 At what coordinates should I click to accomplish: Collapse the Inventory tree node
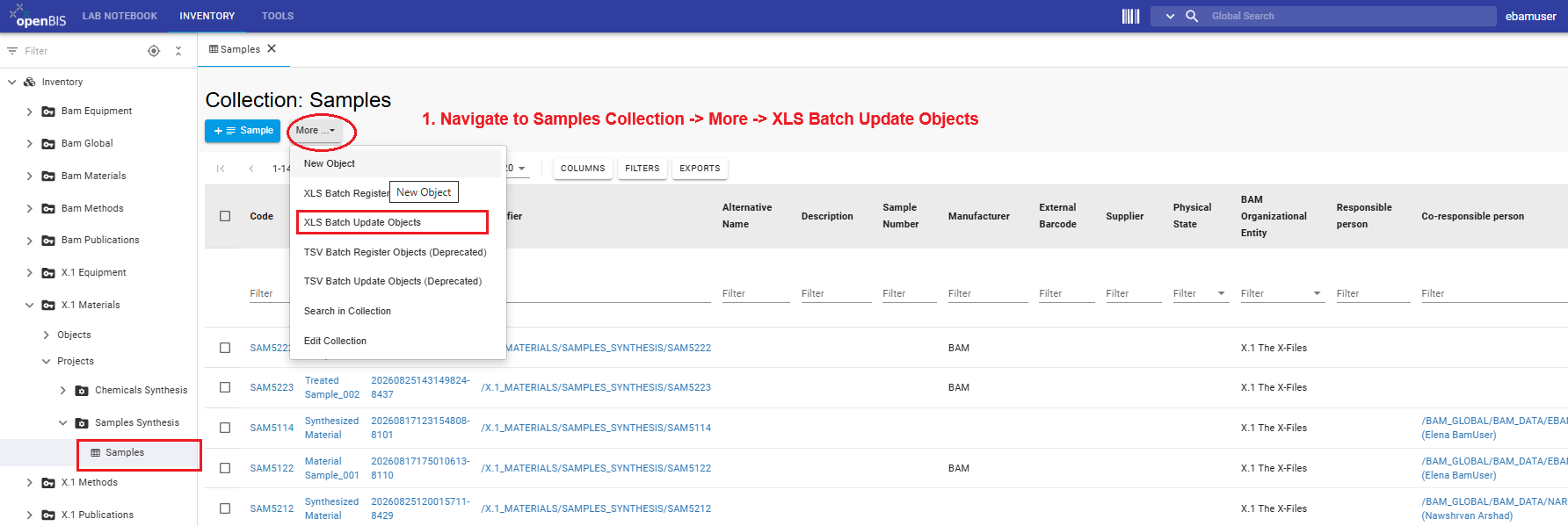tap(11, 82)
